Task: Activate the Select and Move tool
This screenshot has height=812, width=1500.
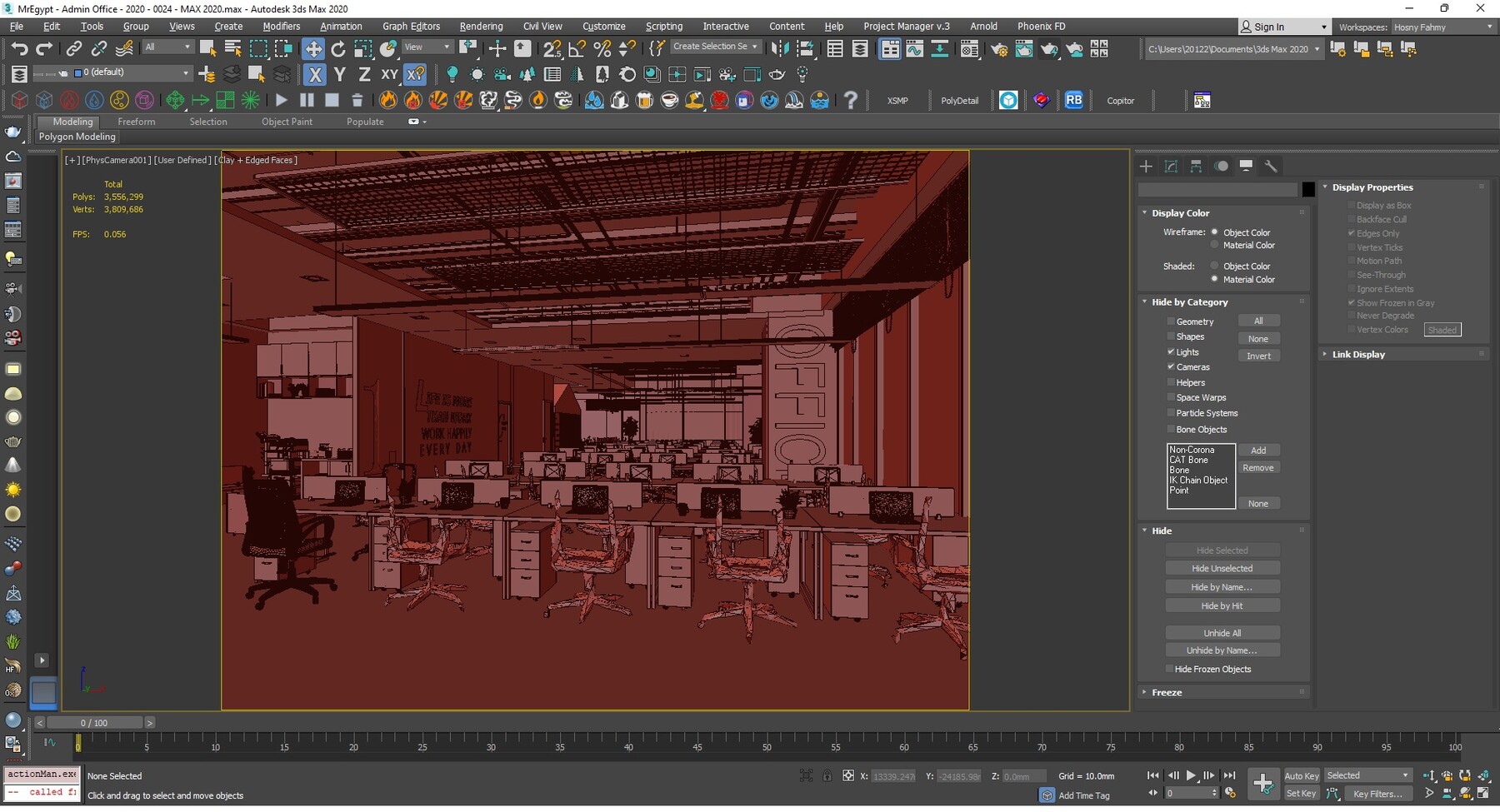Action: 313,48
